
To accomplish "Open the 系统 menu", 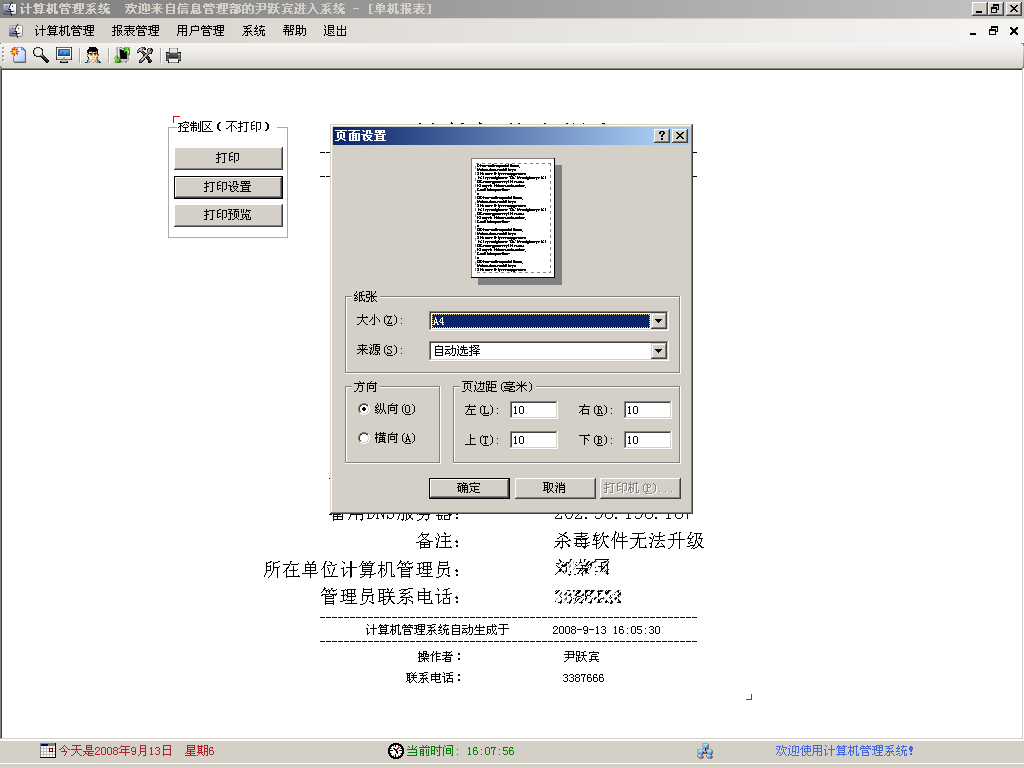I will 254,31.
